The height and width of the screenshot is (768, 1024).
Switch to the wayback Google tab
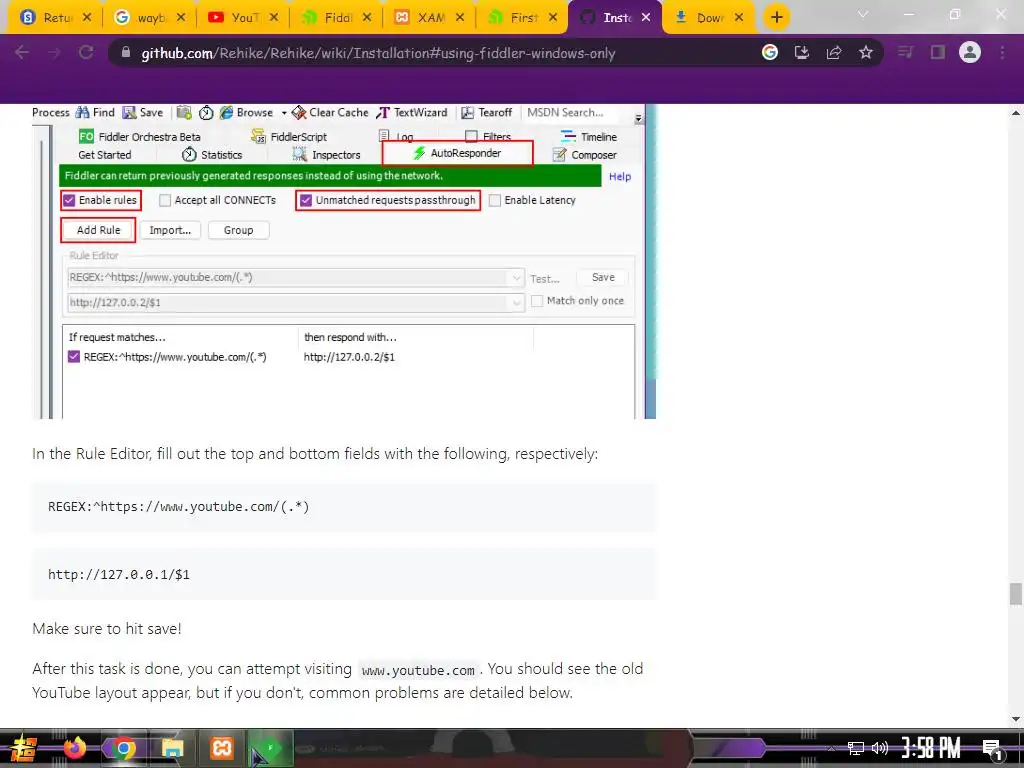[x=151, y=18]
